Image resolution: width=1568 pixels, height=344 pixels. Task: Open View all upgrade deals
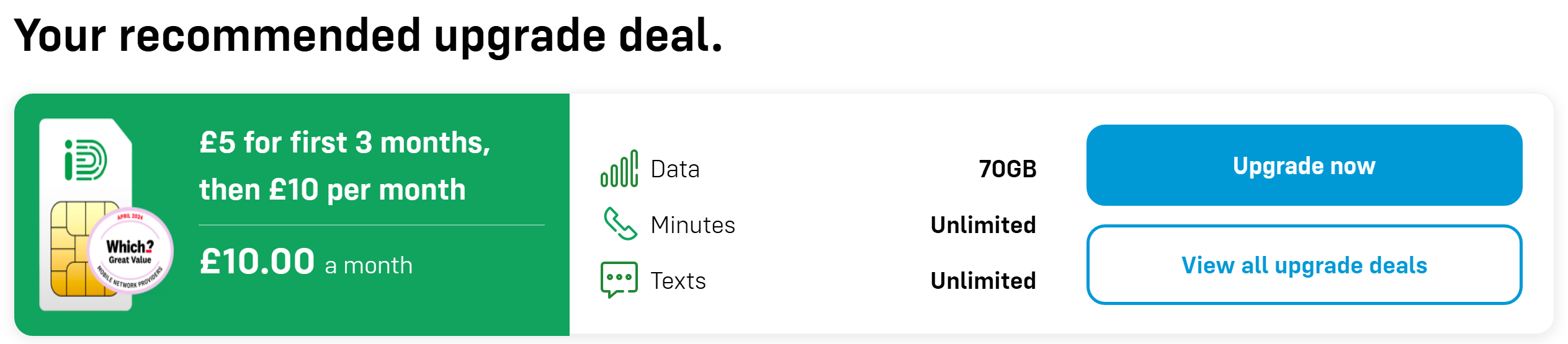click(x=1304, y=265)
